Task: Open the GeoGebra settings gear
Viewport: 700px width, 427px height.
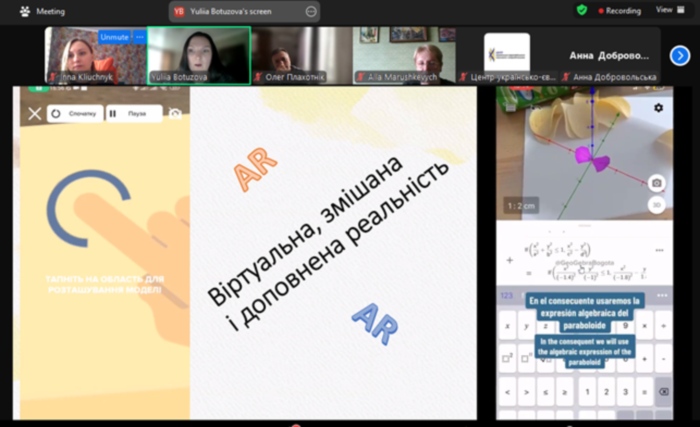Action: point(658,108)
